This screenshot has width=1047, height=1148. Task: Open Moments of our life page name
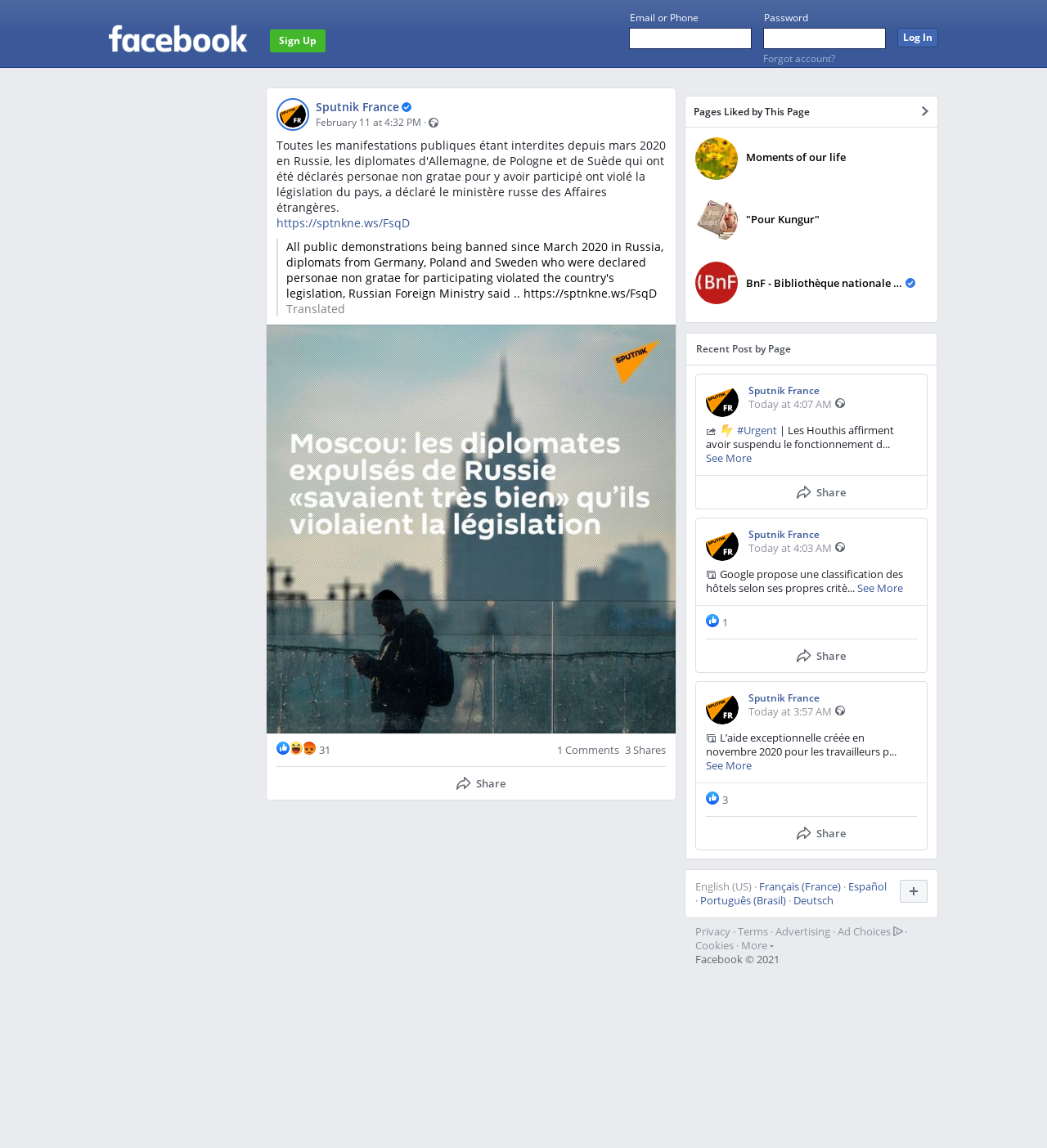(x=796, y=157)
